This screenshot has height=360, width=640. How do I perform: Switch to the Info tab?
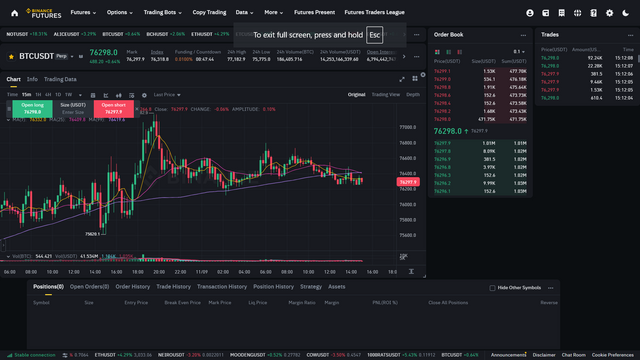point(32,79)
